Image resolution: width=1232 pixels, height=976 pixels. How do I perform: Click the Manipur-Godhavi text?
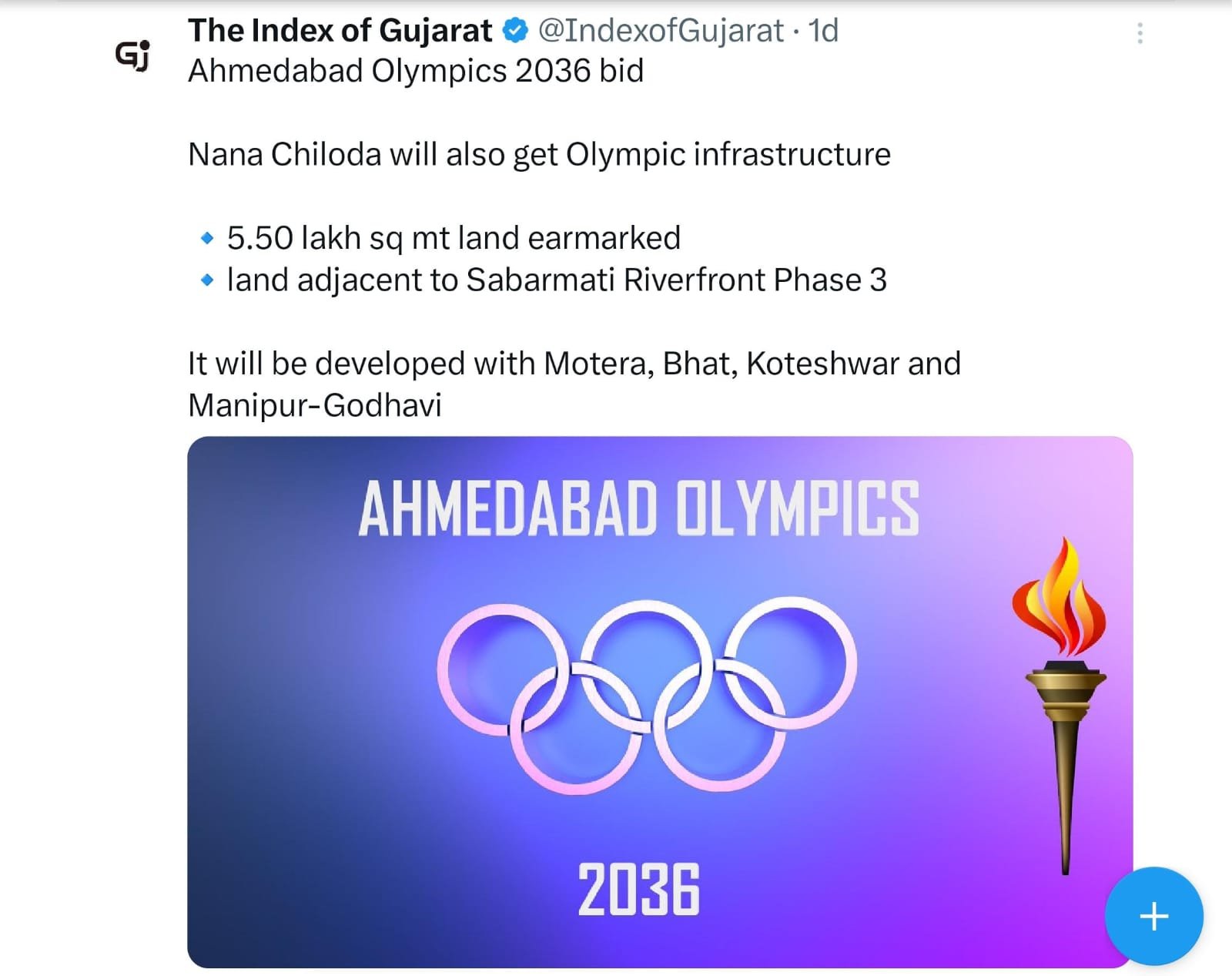coord(315,405)
